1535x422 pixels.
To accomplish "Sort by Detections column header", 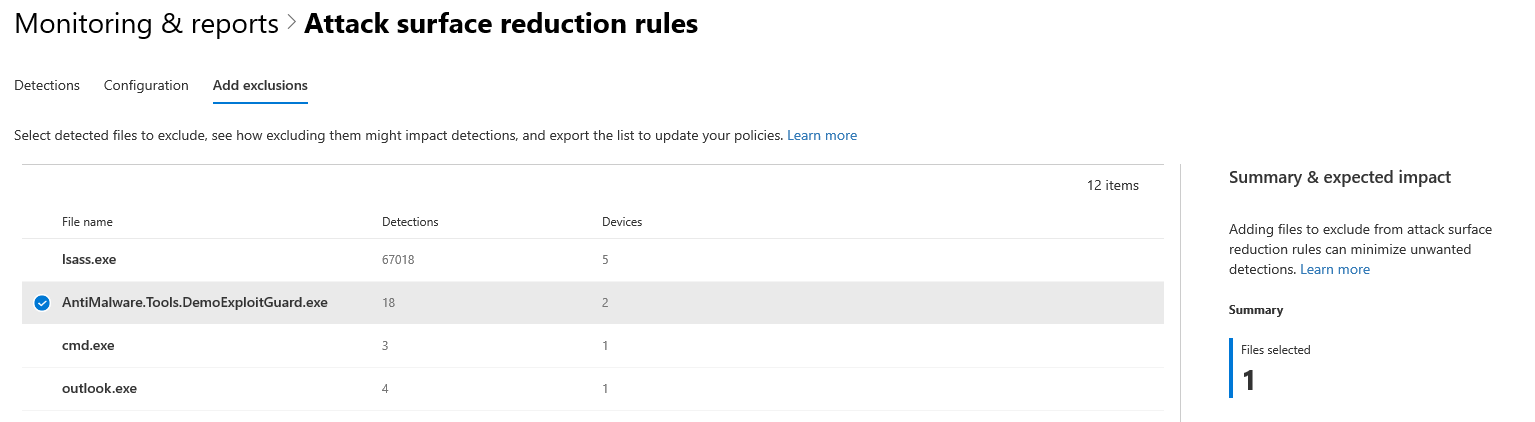I will tap(410, 222).
